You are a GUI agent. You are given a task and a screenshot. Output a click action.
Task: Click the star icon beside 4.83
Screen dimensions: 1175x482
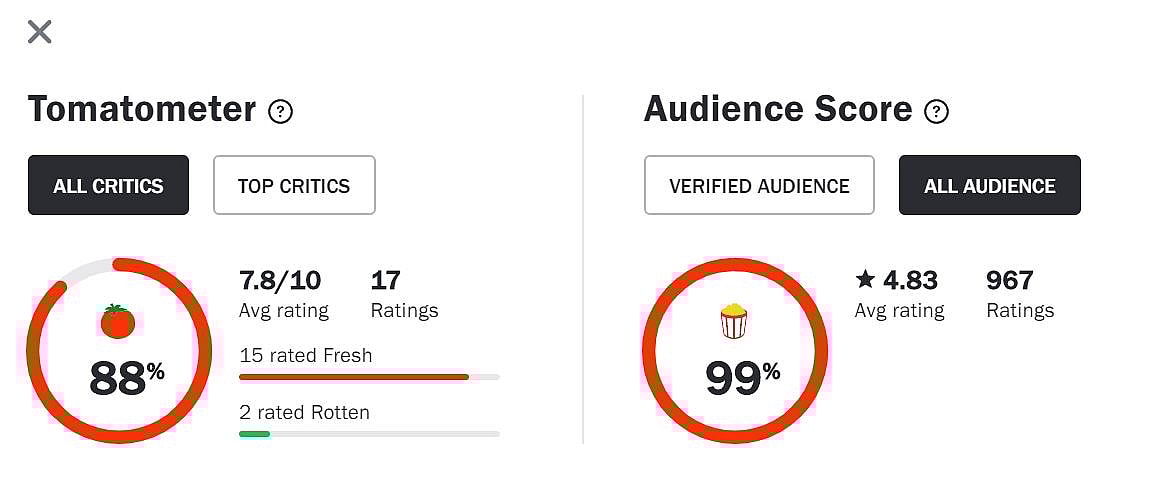[x=865, y=280]
